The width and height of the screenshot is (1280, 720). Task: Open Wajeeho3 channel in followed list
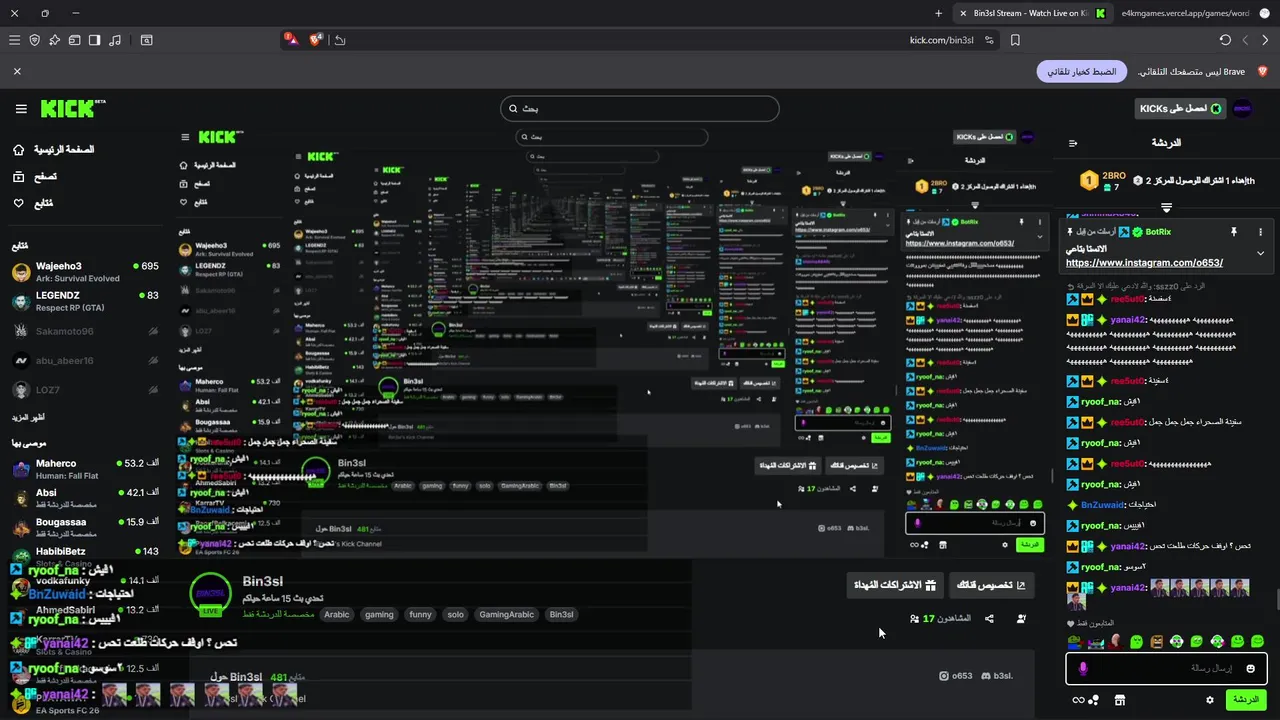[85, 272]
